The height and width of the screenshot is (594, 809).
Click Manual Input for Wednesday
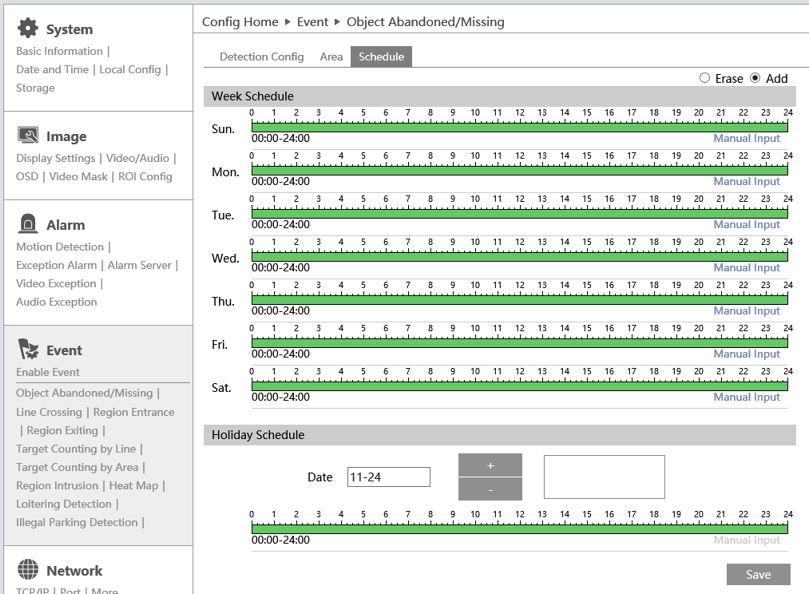coord(746,268)
